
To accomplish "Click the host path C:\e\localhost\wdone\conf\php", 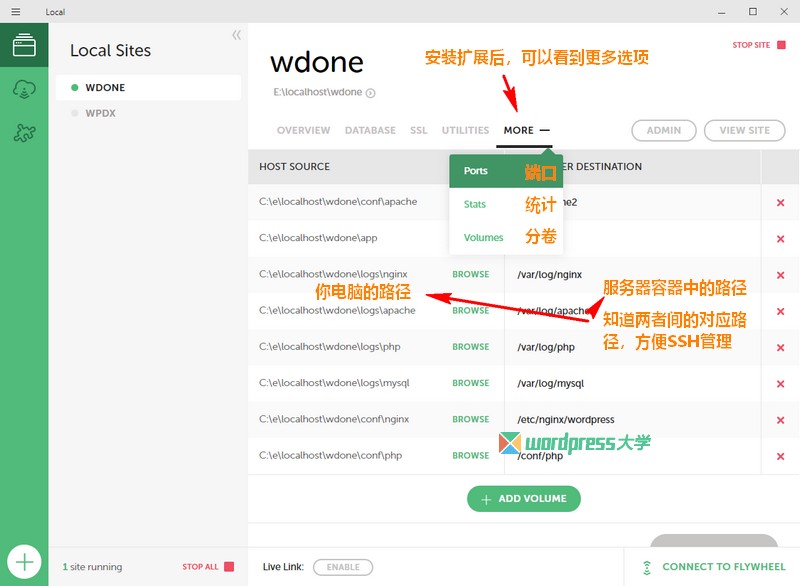I will tap(330, 455).
